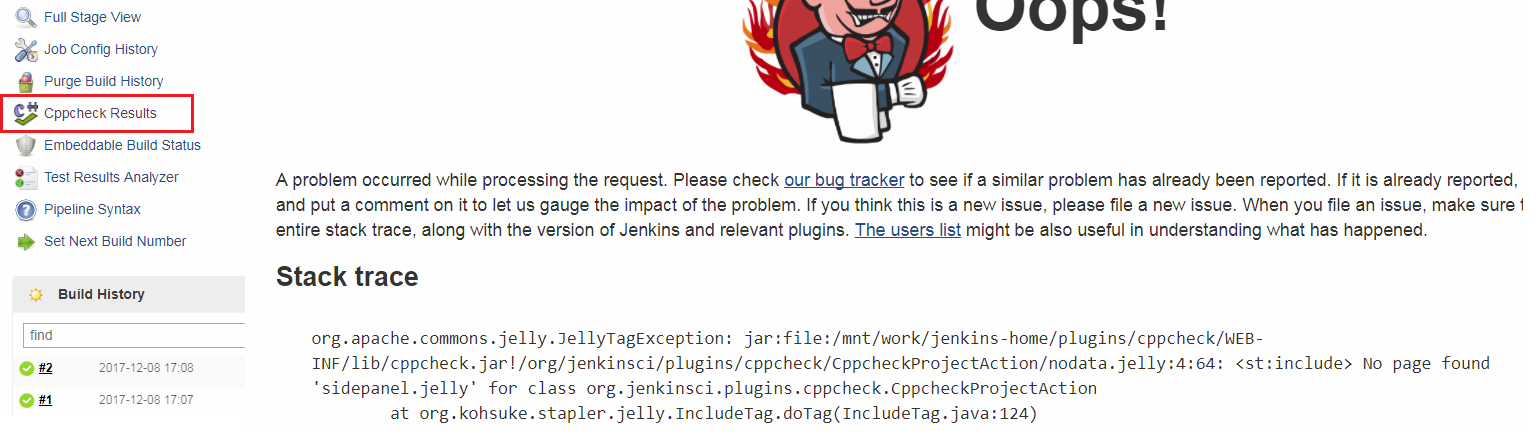Open Job Config History page

[101, 49]
